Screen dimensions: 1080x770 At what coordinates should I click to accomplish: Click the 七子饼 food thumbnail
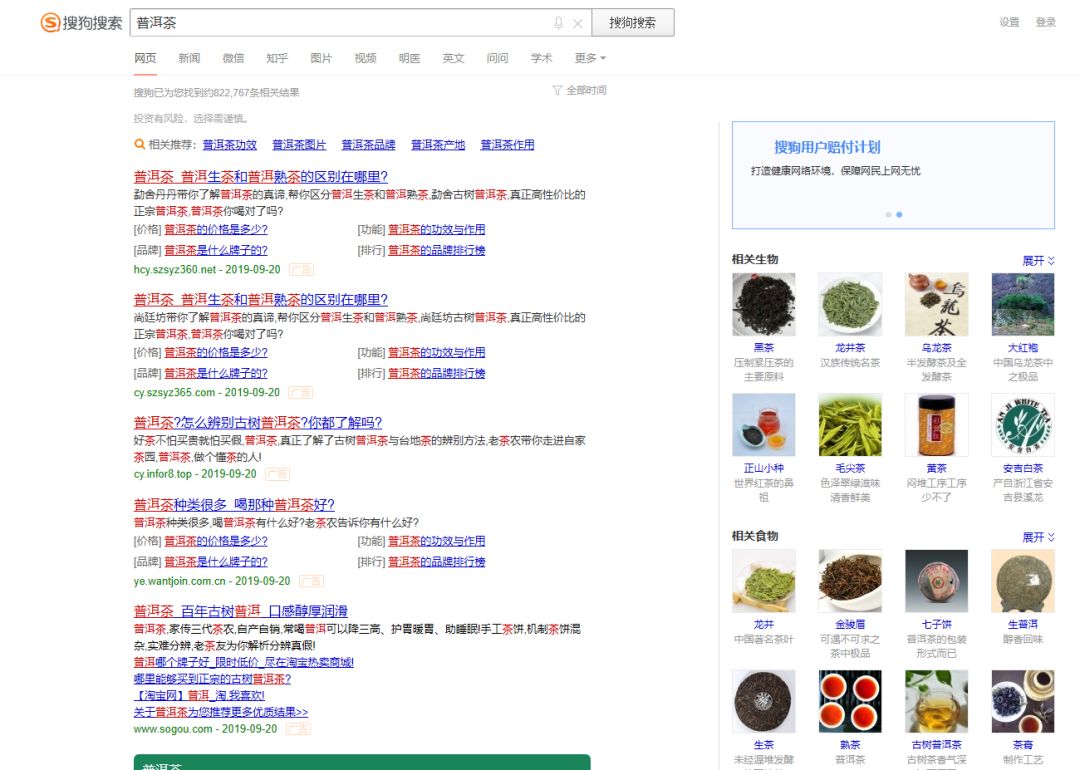pyautogui.click(x=936, y=580)
